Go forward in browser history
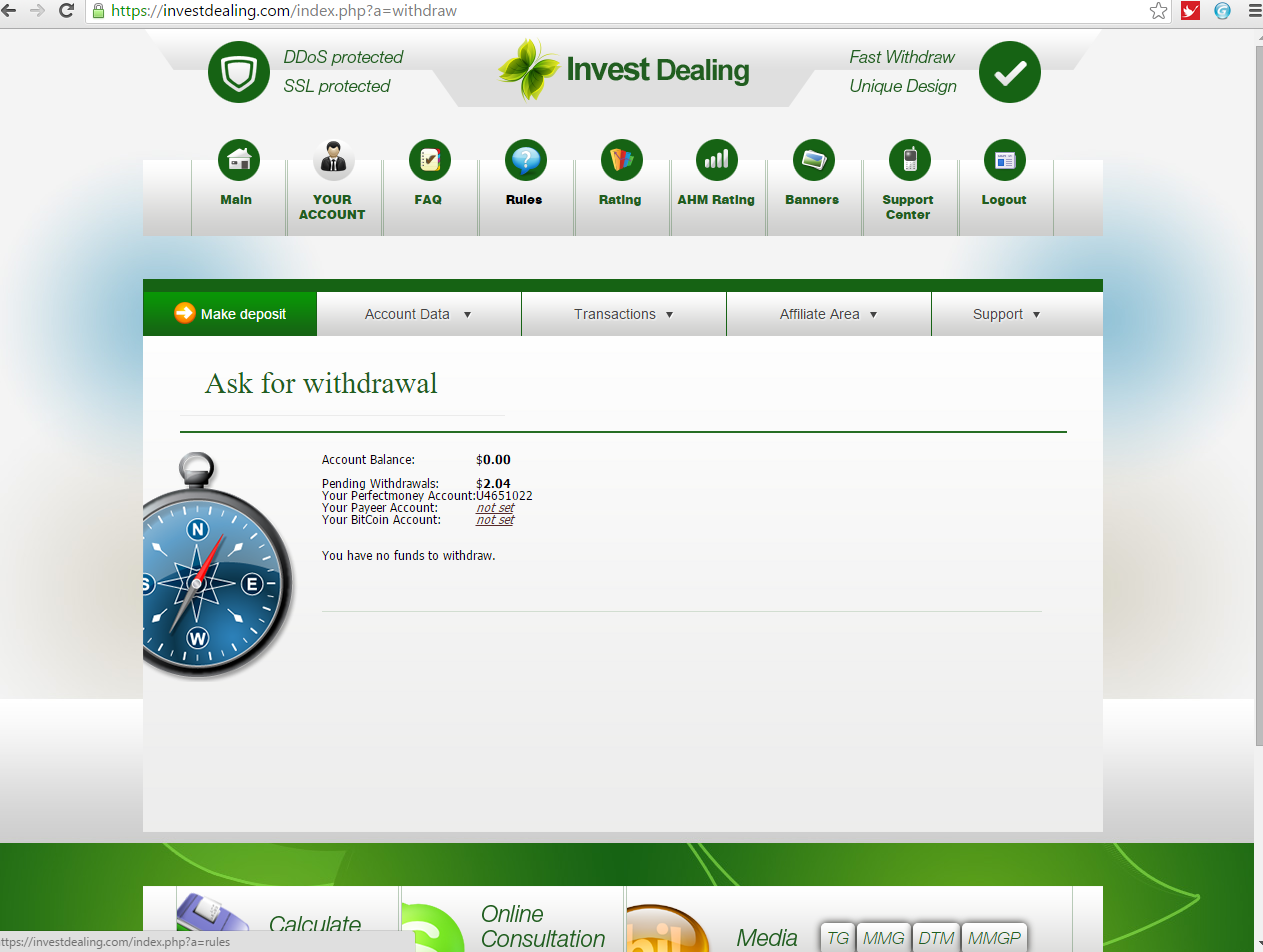1263x952 pixels. (38, 11)
